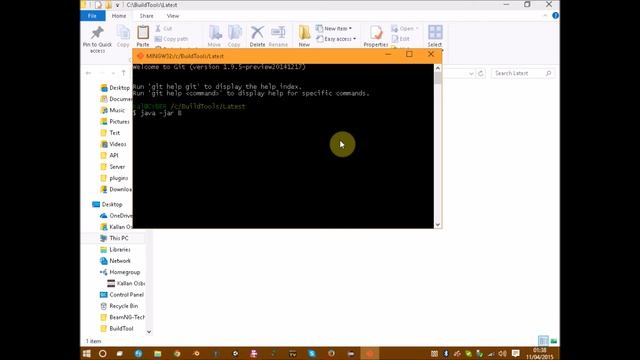Switch to the Home ribbon tab
Image resolution: width=640 pixels, height=360 pixels.
tap(119, 16)
